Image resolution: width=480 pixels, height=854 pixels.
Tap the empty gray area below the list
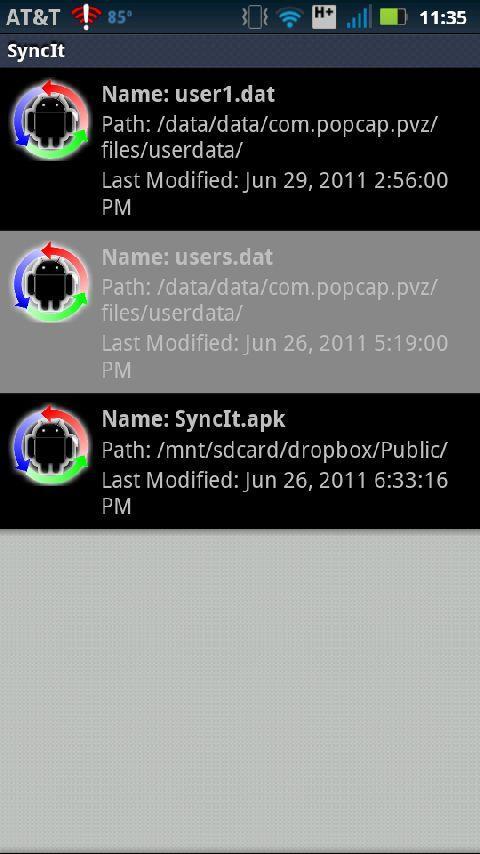(240, 689)
